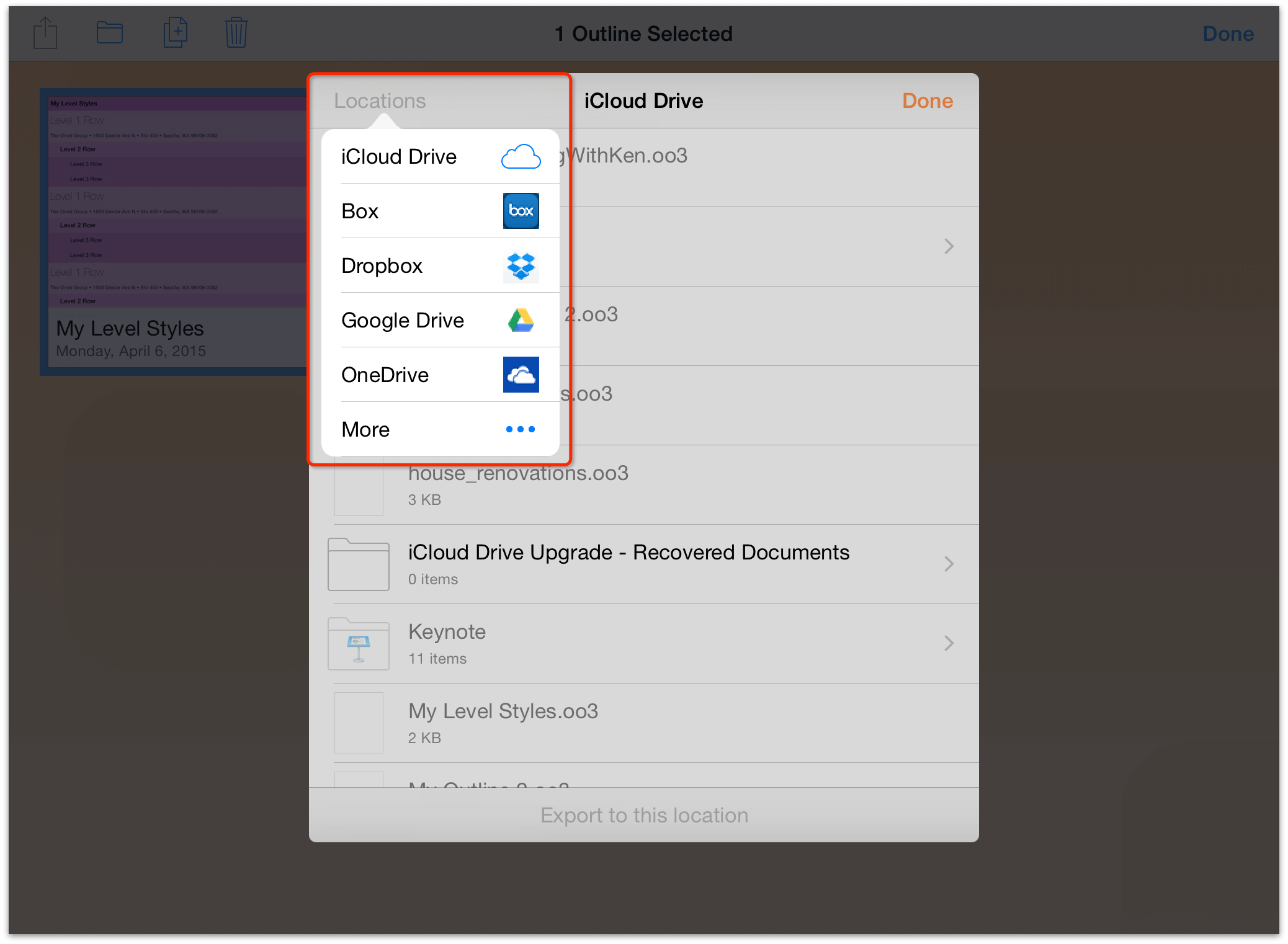Tap the Share export icon in toolbar
The image size is (1288, 944).
45,33
